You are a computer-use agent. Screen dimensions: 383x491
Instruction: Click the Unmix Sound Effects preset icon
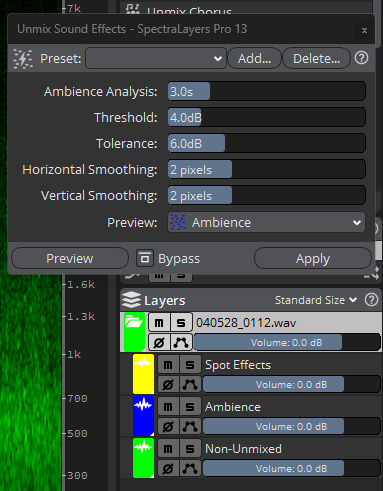click(23, 59)
